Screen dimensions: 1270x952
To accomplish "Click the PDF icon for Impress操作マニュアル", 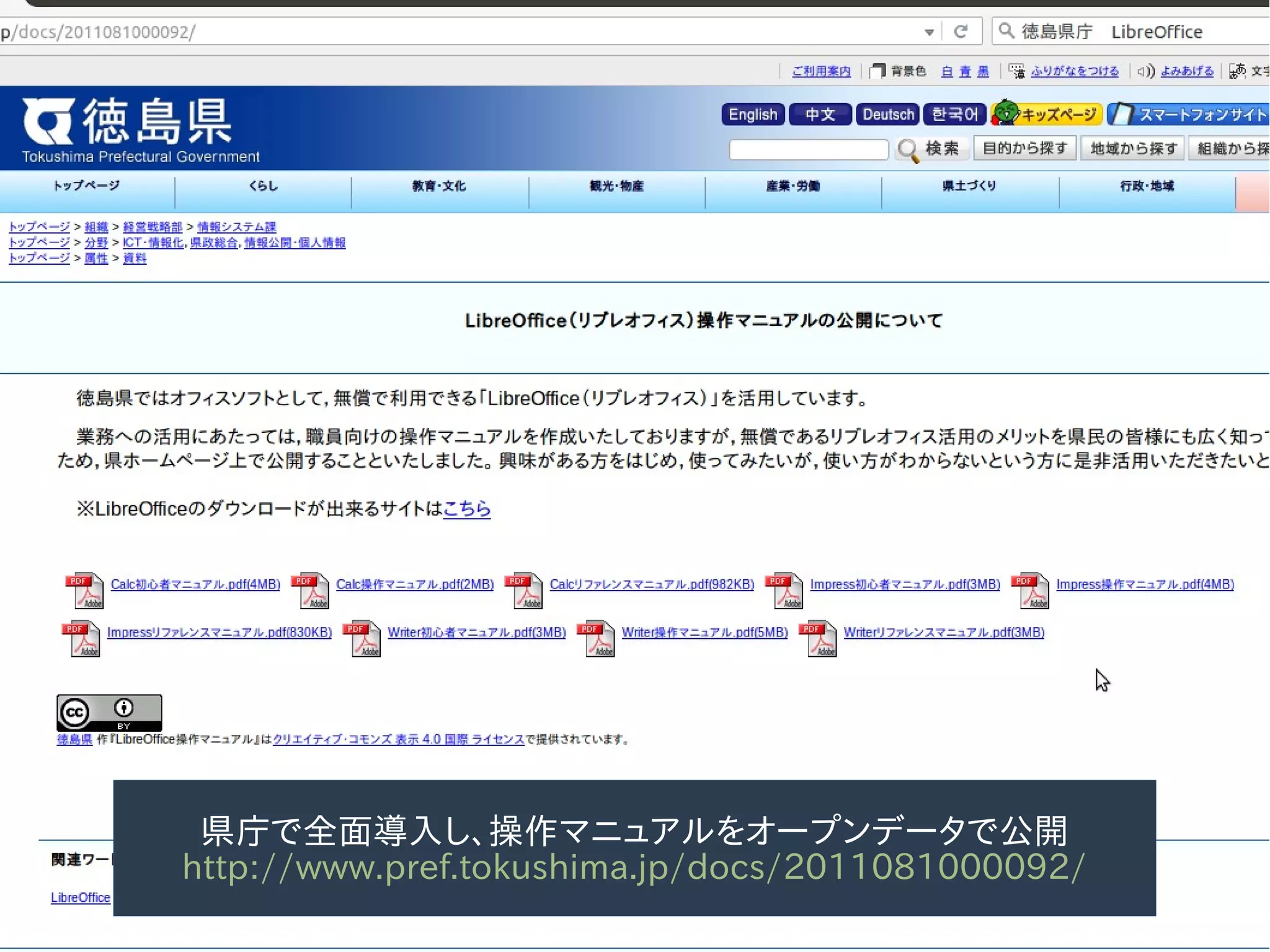I will 1031,590.
